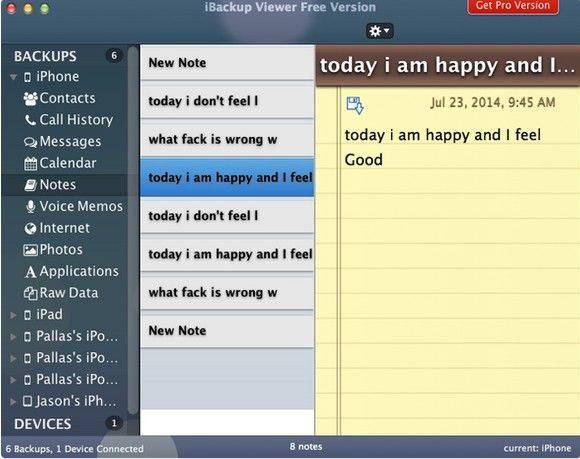The width and height of the screenshot is (580, 459).
Task: Select the Internet globe item
Action: pyautogui.click(x=57, y=228)
